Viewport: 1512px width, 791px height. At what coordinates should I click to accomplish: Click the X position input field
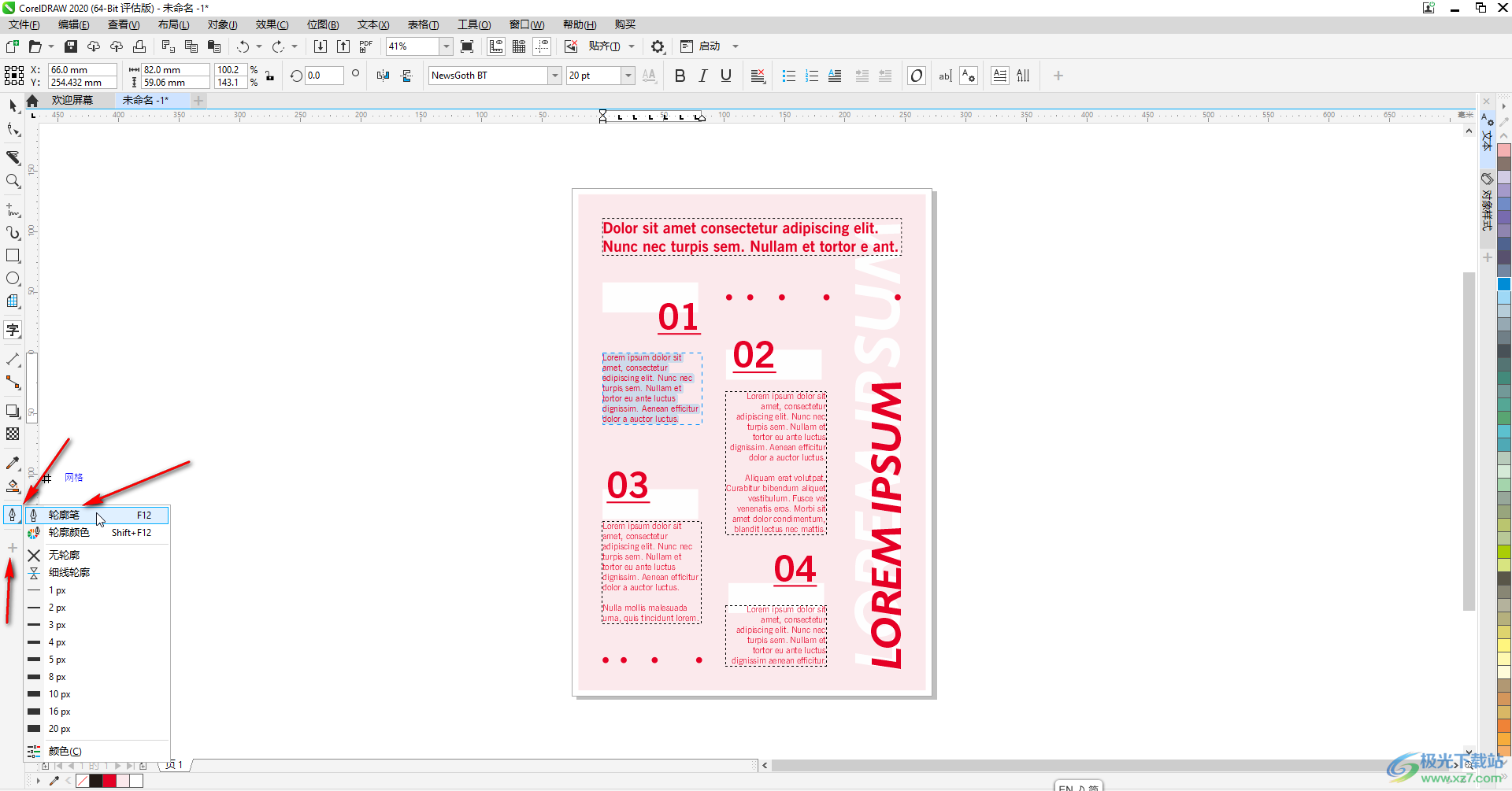81,69
